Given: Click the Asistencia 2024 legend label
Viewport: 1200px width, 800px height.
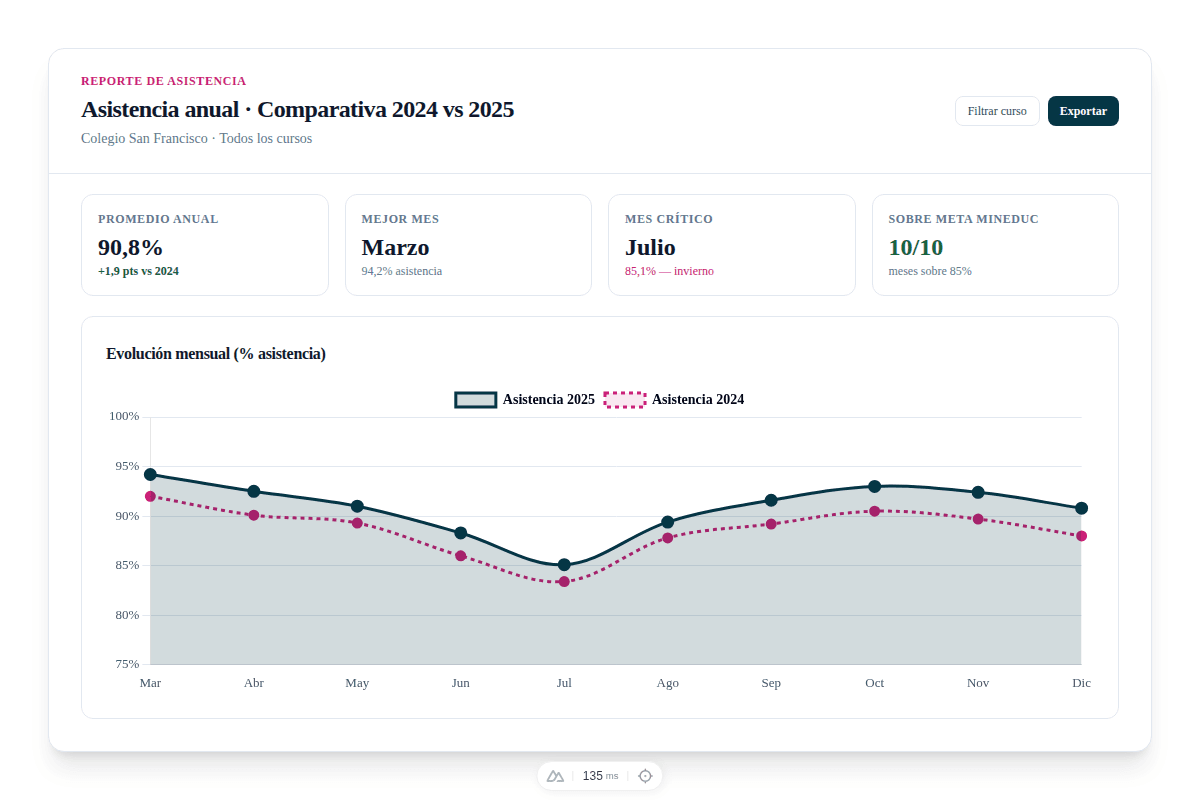Looking at the screenshot, I should [698, 399].
